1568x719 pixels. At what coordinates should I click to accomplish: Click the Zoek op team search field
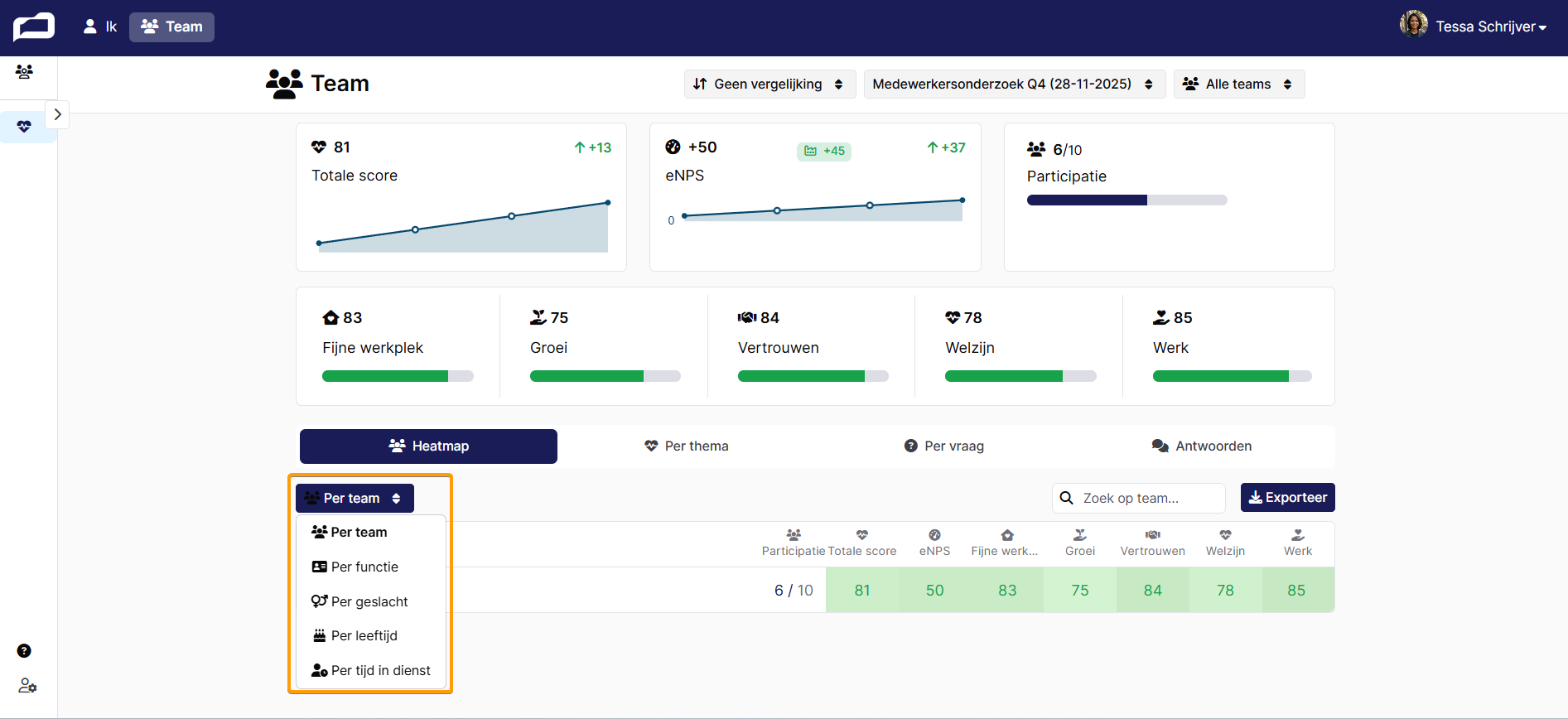click(x=1139, y=498)
